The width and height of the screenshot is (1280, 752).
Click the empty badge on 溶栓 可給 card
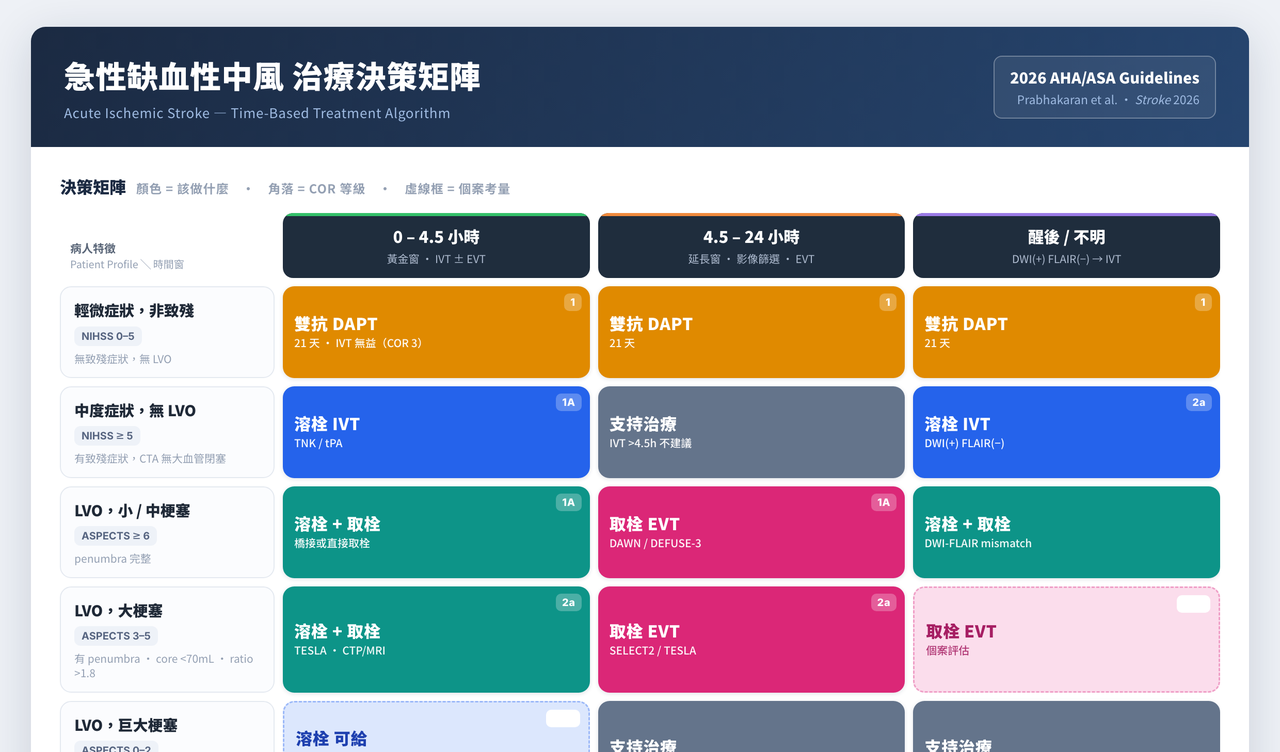click(x=563, y=718)
